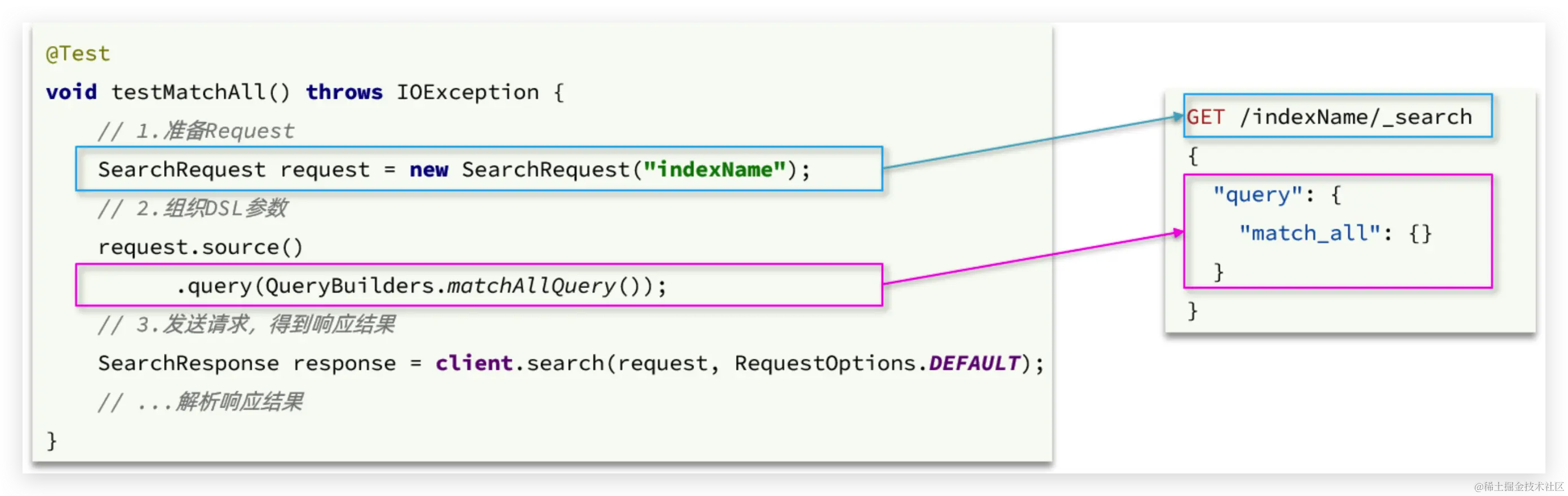This screenshot has height=496, width=1568.
Task: Click SearchResponse response declaration
Action: [247, 364]
